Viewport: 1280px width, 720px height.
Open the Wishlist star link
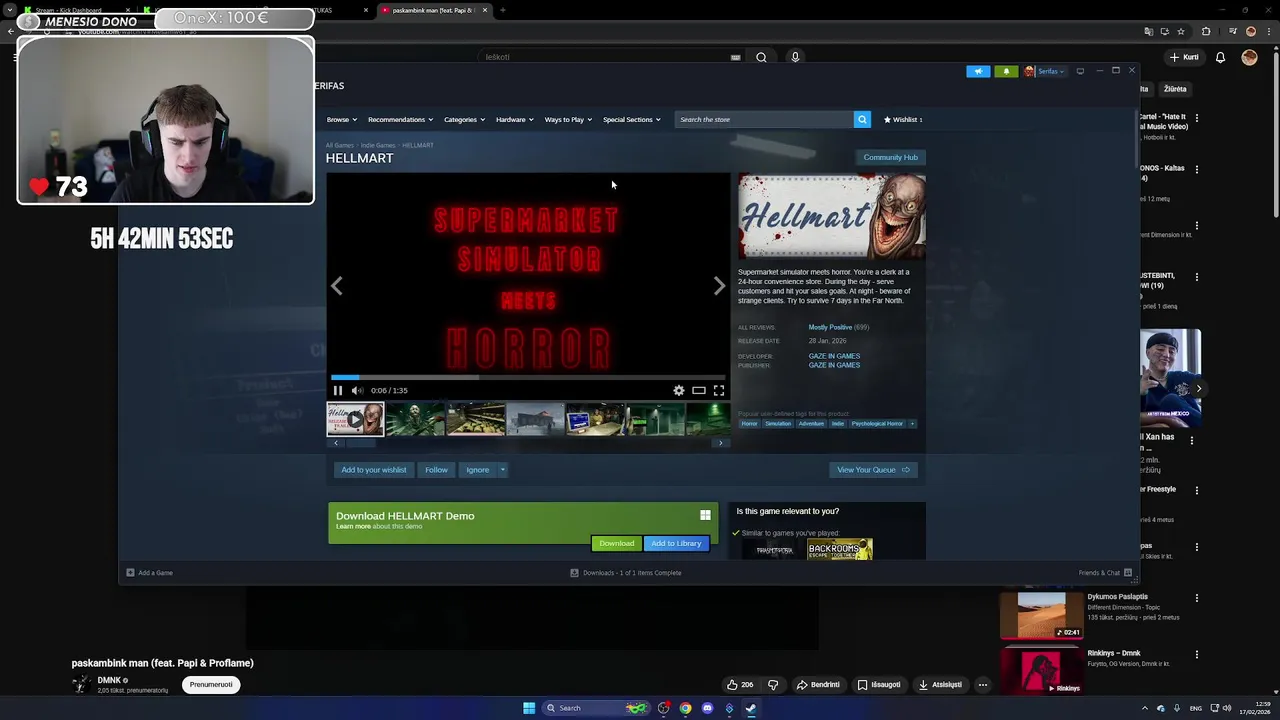903,119
